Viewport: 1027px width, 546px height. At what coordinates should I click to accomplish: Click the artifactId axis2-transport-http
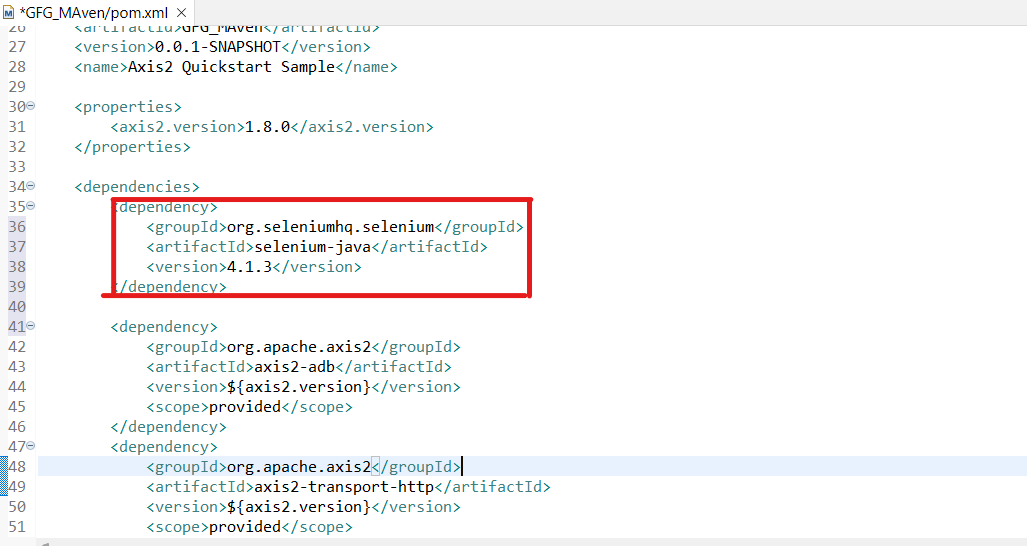click(x=344, y=487)
